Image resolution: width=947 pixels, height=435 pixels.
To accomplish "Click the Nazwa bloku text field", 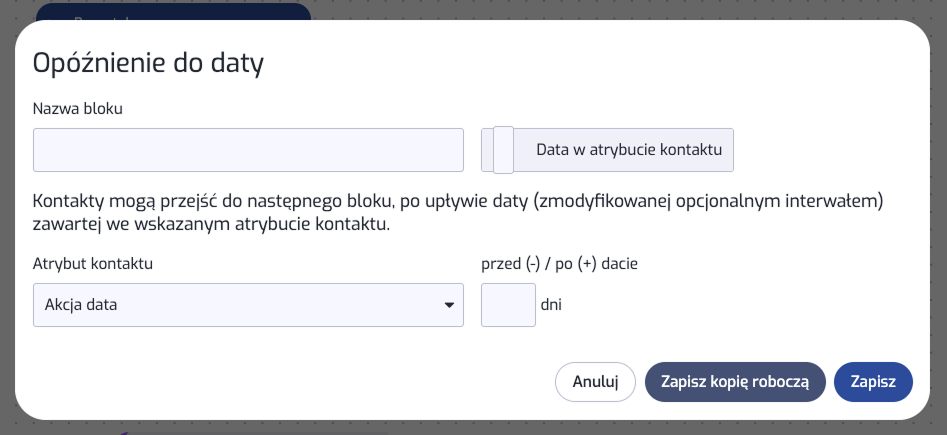I will (x=248, y=150).
